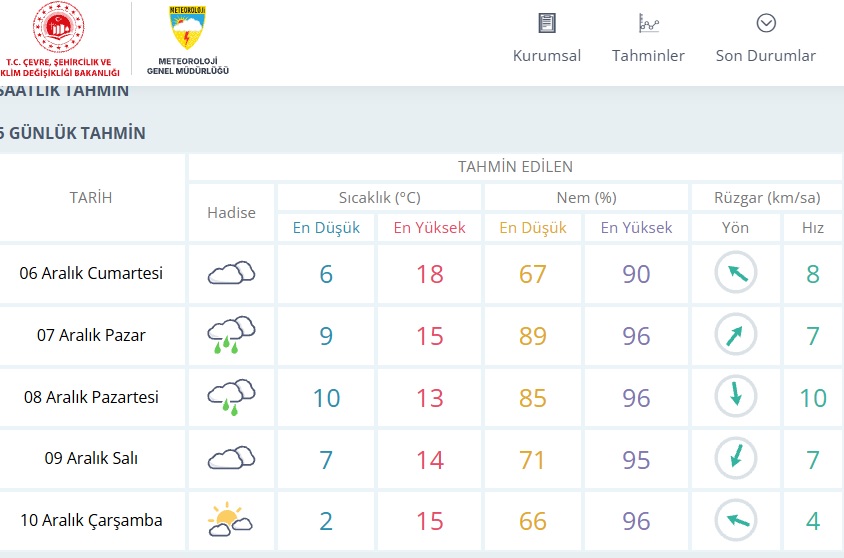Click wind direction icon for 08 Aralık Pazartesi
Screen dimensions: 844x558
pyautogui.click(x=736, y=397)
